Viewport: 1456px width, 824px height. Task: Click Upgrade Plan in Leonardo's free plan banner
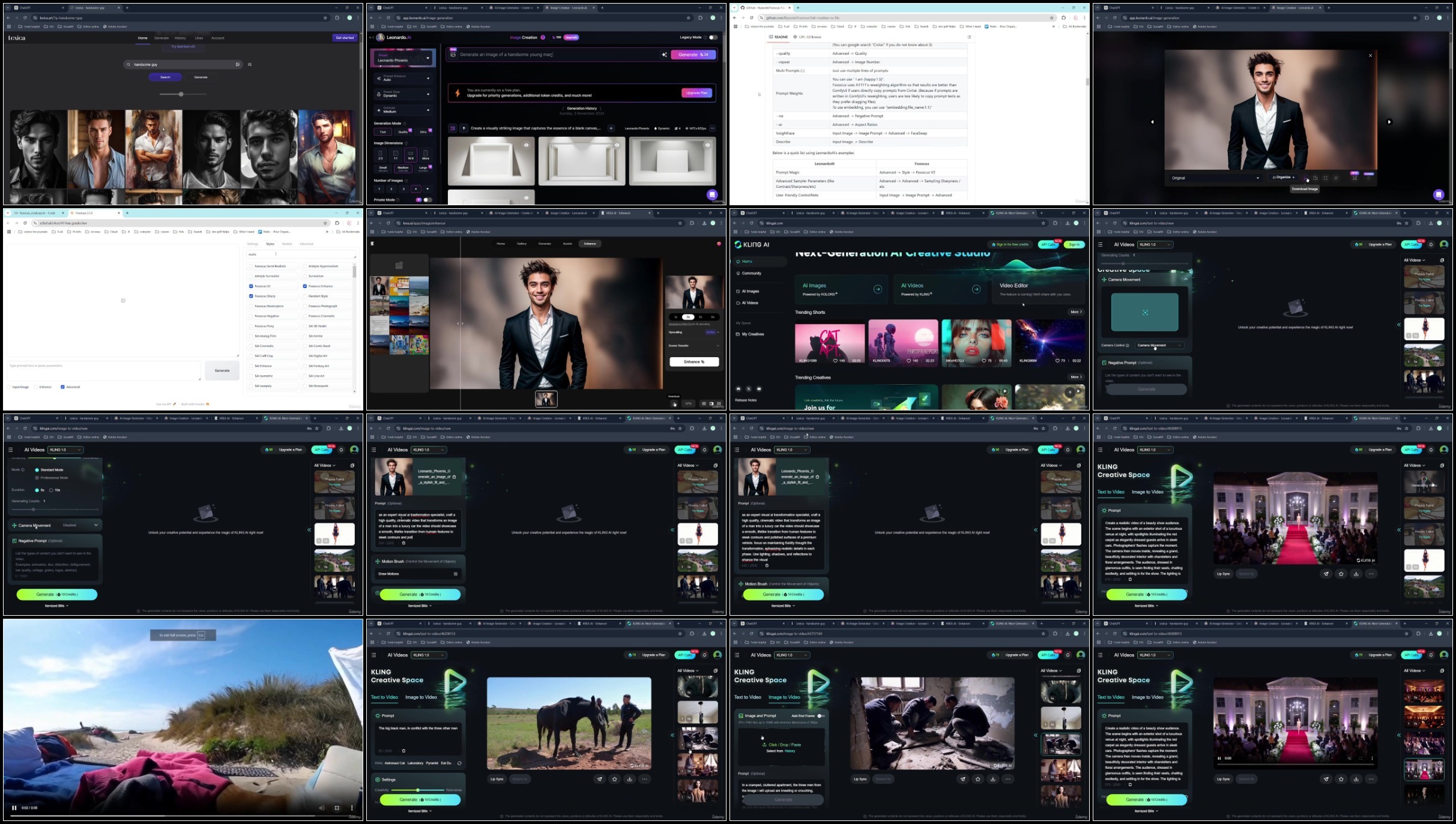point(696,93)
